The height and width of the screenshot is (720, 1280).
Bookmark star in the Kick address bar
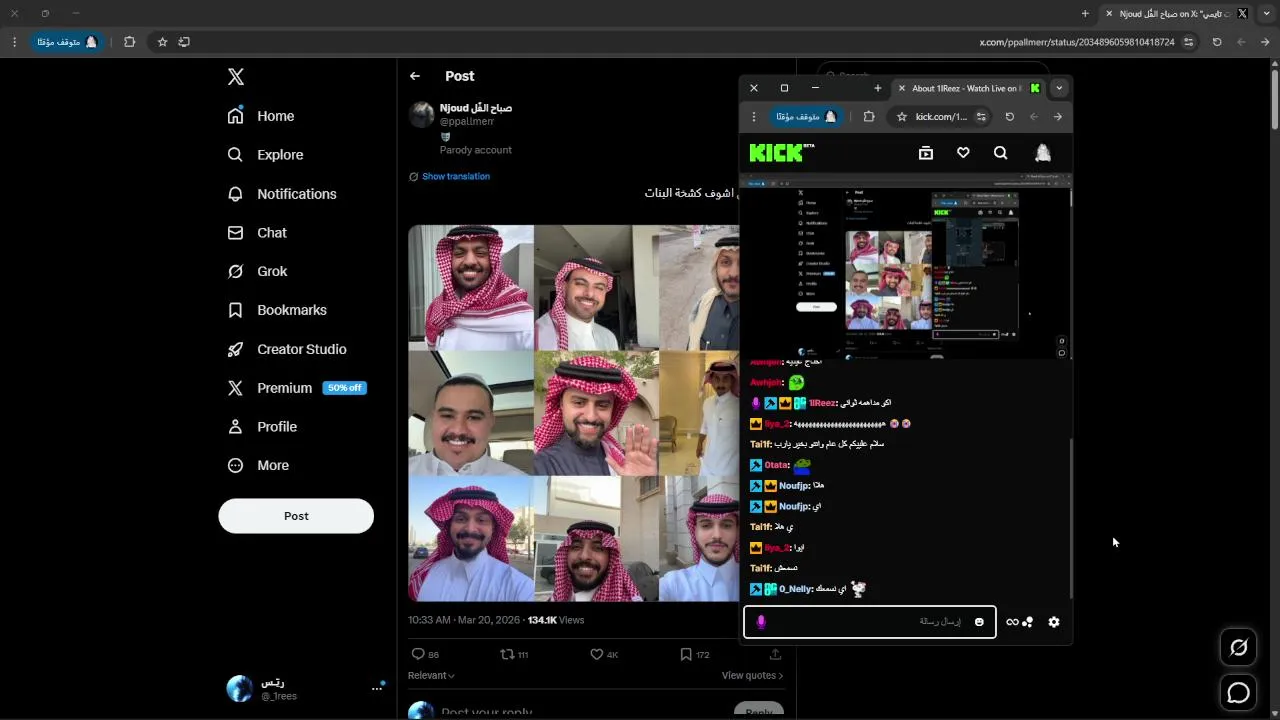pos(901,117)
